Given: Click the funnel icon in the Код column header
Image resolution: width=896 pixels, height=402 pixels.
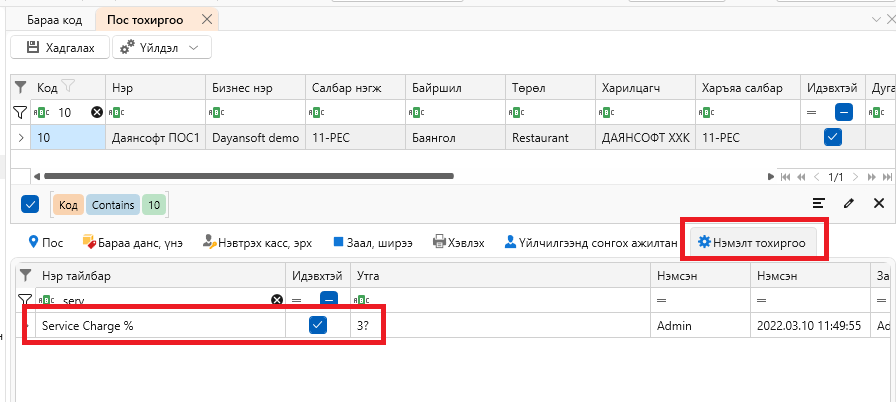Looking at the screenshot, I should (68, 87).
